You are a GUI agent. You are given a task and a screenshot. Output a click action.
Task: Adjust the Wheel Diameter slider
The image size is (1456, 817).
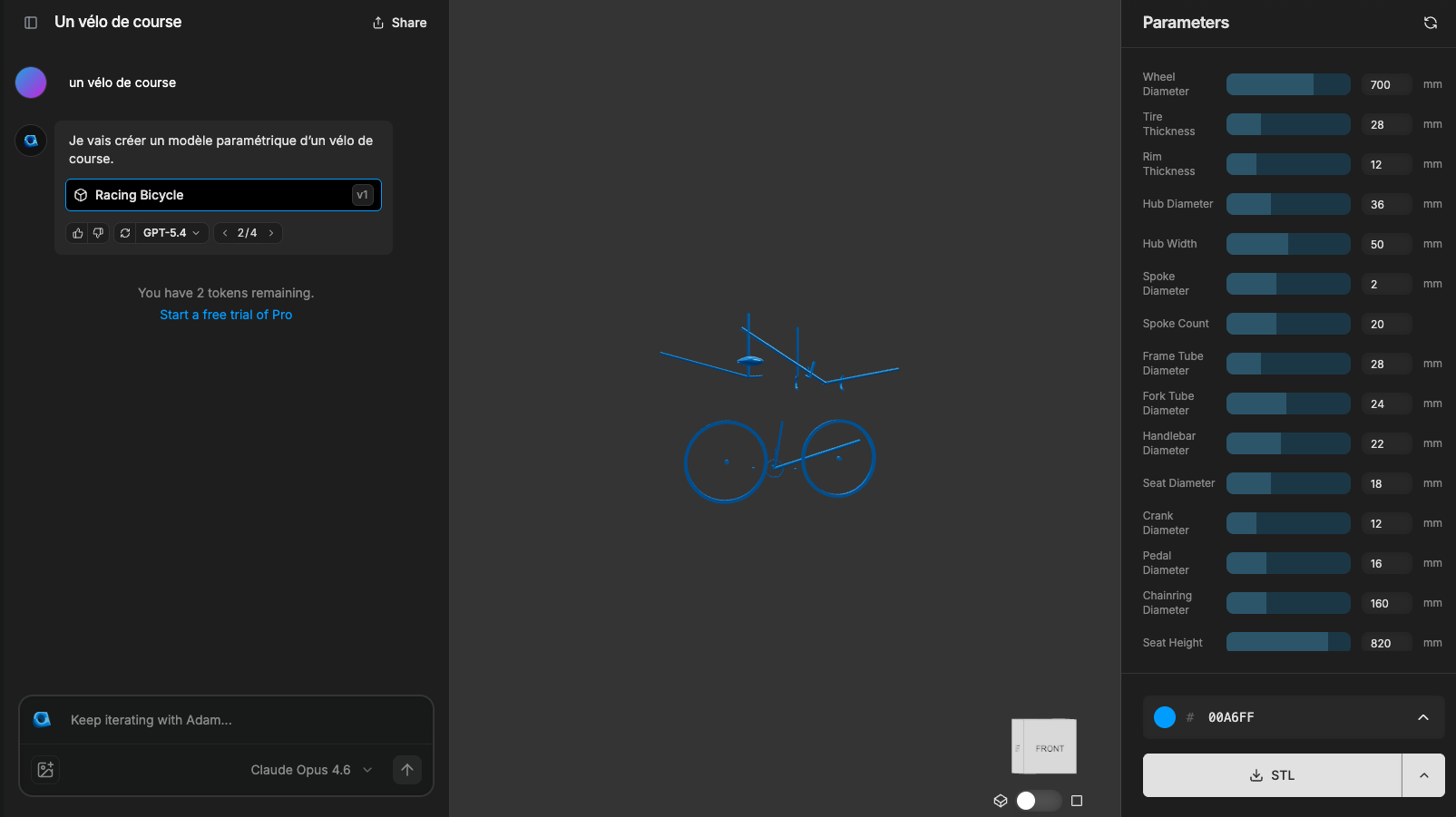[1287, 84]
